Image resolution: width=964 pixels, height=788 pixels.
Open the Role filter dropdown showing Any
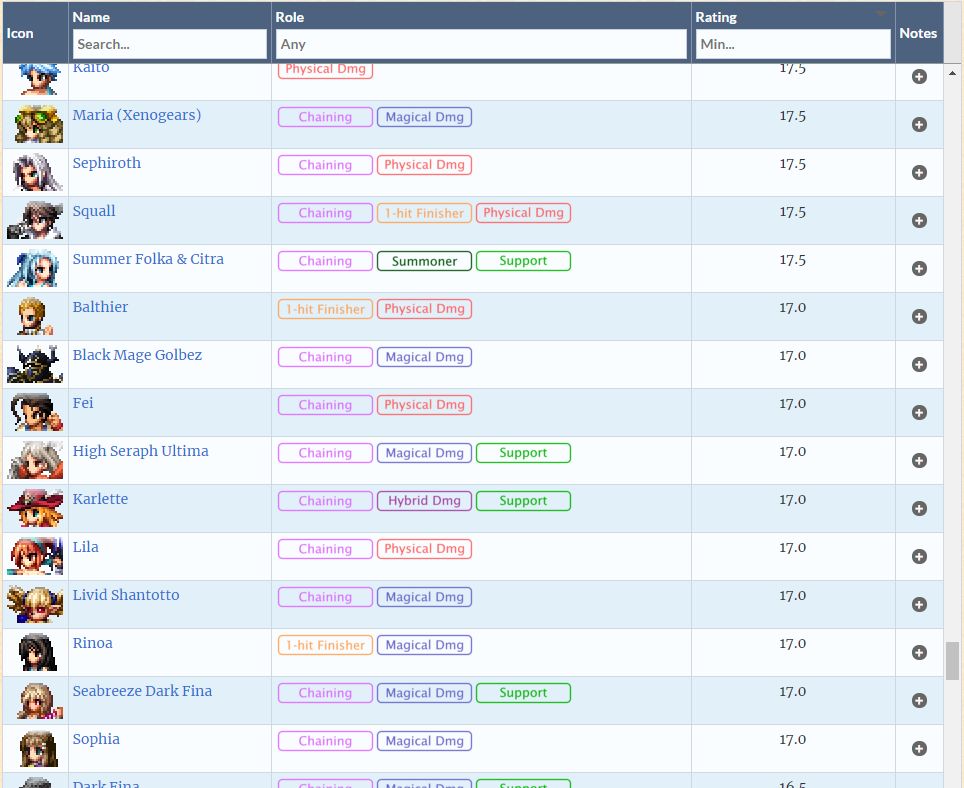coord(481,44)
